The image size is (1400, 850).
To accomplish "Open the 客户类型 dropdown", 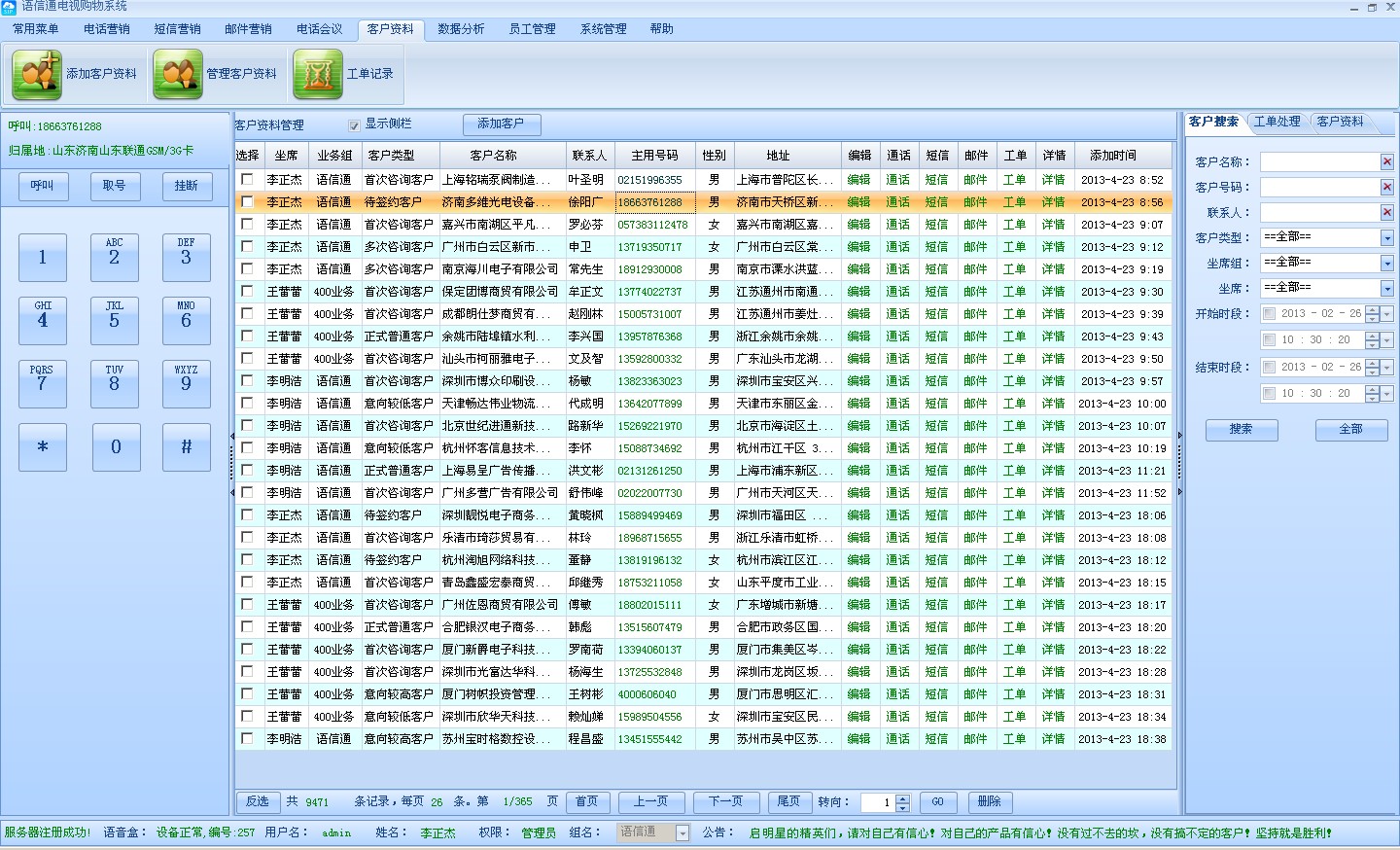I will pos(1386,237).
